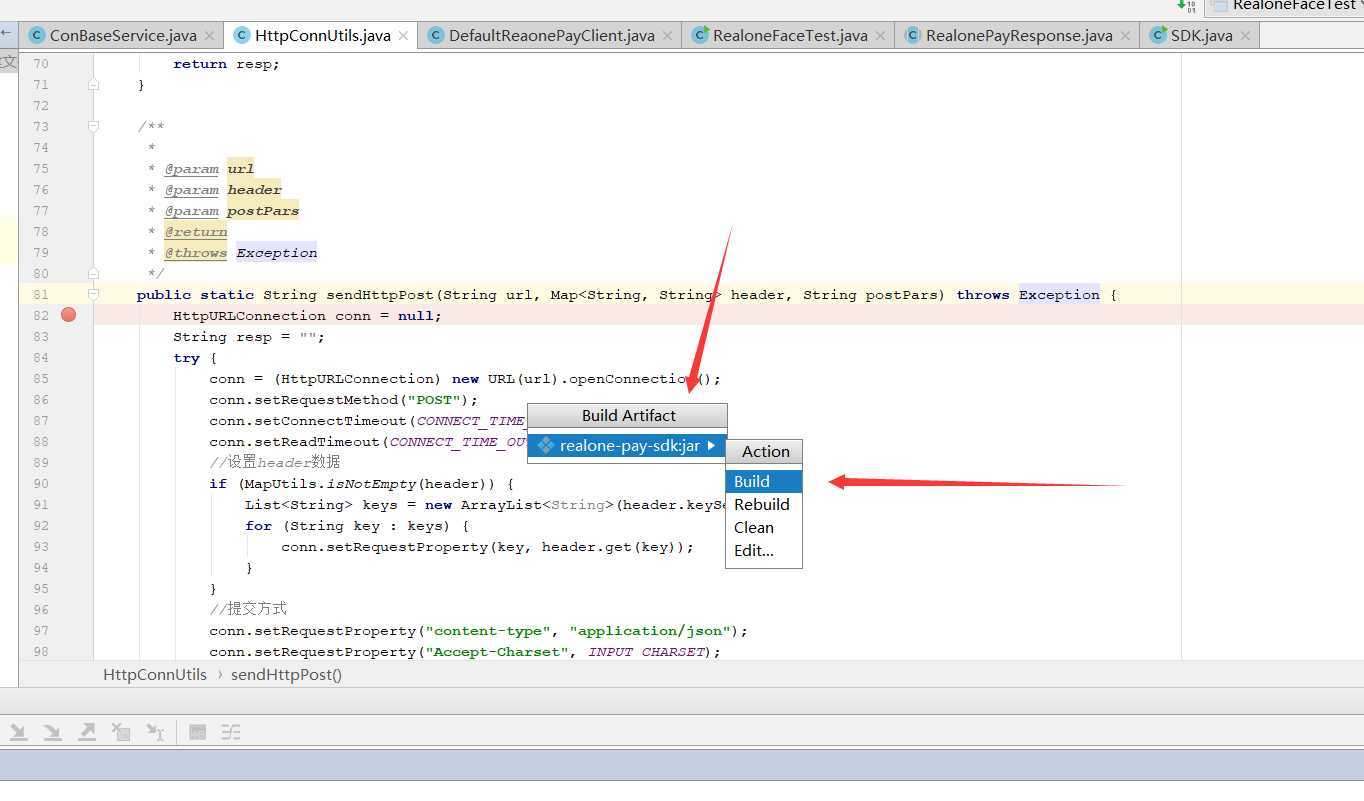This screenshot has width=1364, height=801.
Task: Close the RealoneFaceTest.java tab
Action: coord(880,35)
